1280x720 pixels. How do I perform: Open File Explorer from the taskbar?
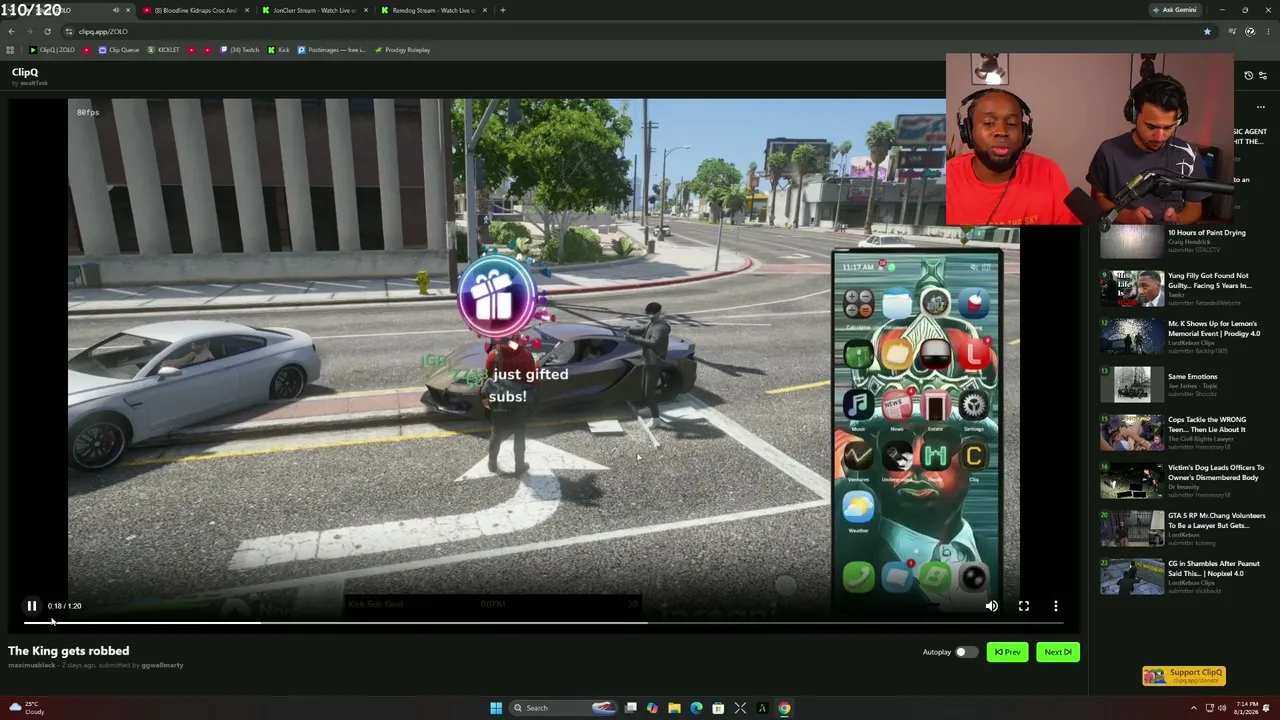tap(674, 708)
